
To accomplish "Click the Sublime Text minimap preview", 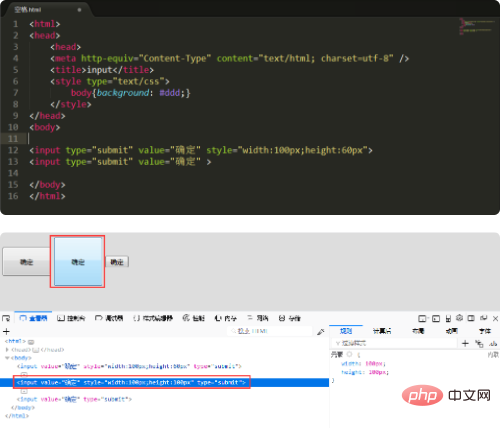I will [477, 27].
